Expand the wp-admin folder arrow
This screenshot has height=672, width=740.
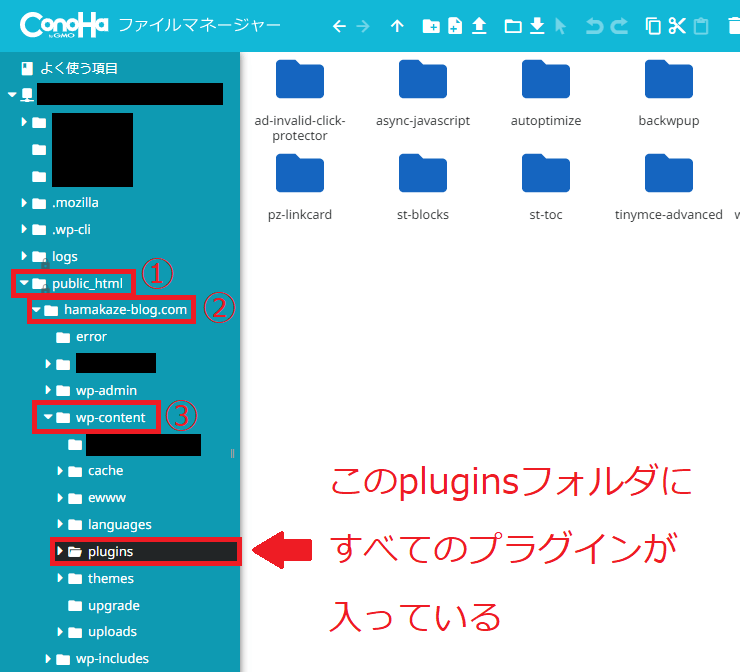click(48, 390)
